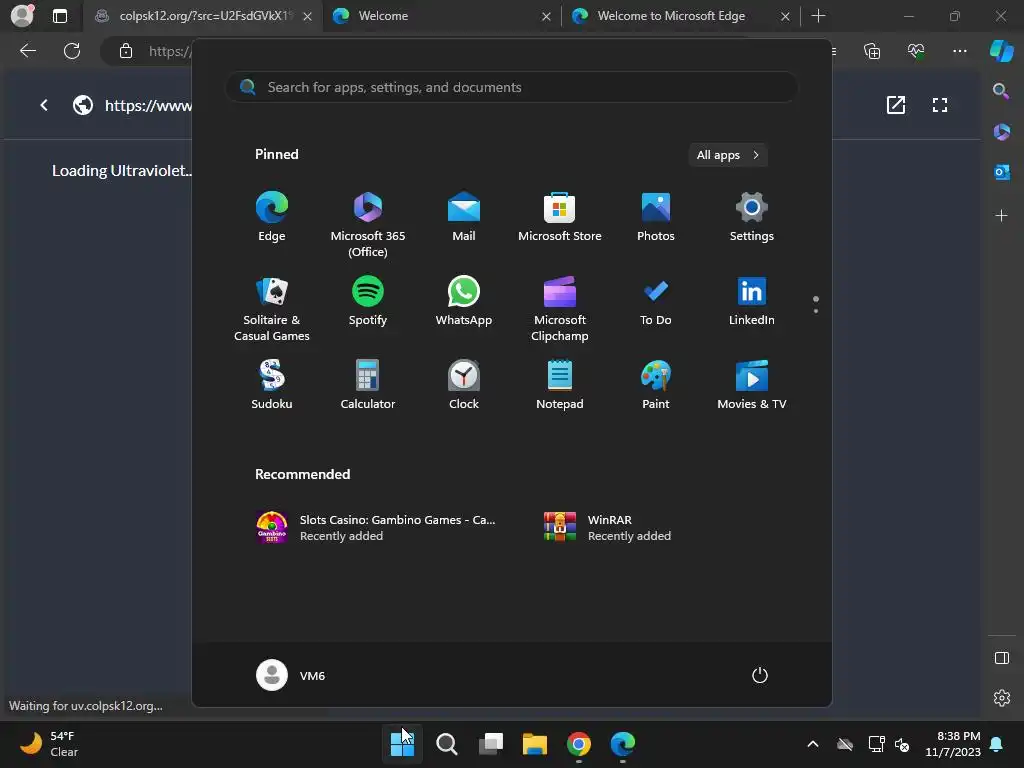Image resolution: width=1024 pixels, height=768 pixels.
Task: Open the network tray icon
Action: (x=876, y=744)
